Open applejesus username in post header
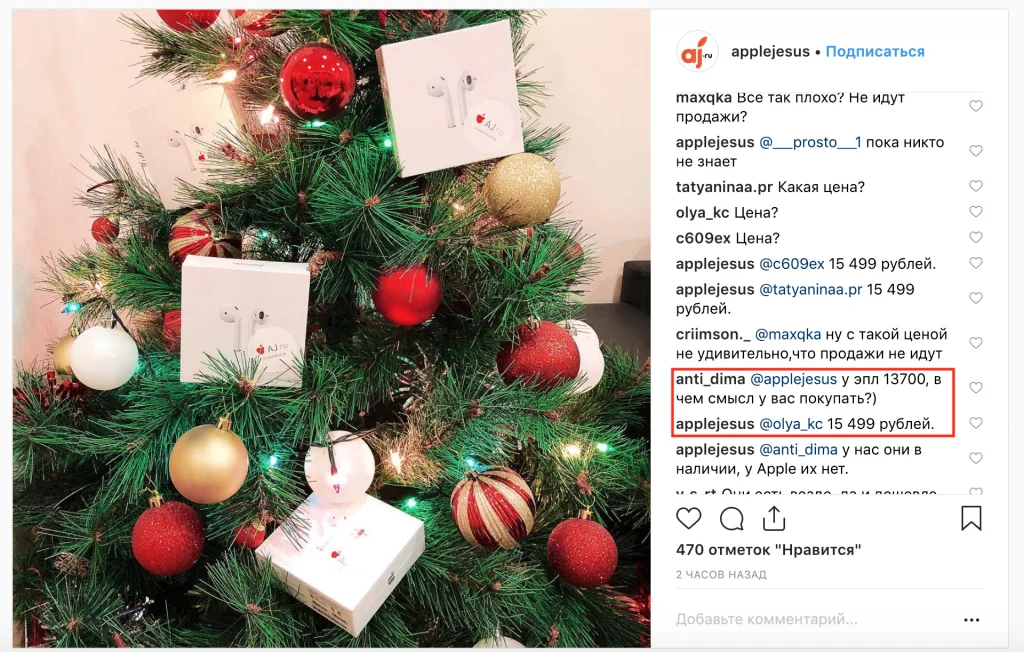Viewport: 1024px width, 652px height. (770, 52)
